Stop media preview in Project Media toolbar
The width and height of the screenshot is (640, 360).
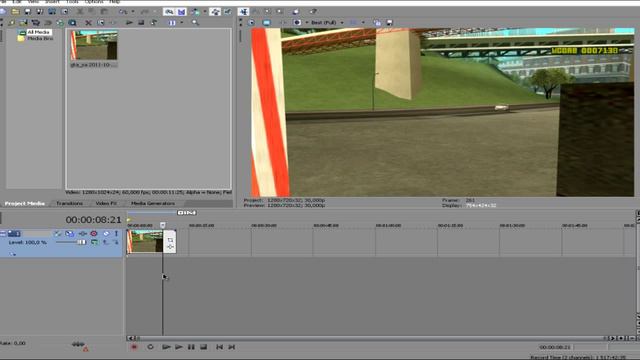141,23
